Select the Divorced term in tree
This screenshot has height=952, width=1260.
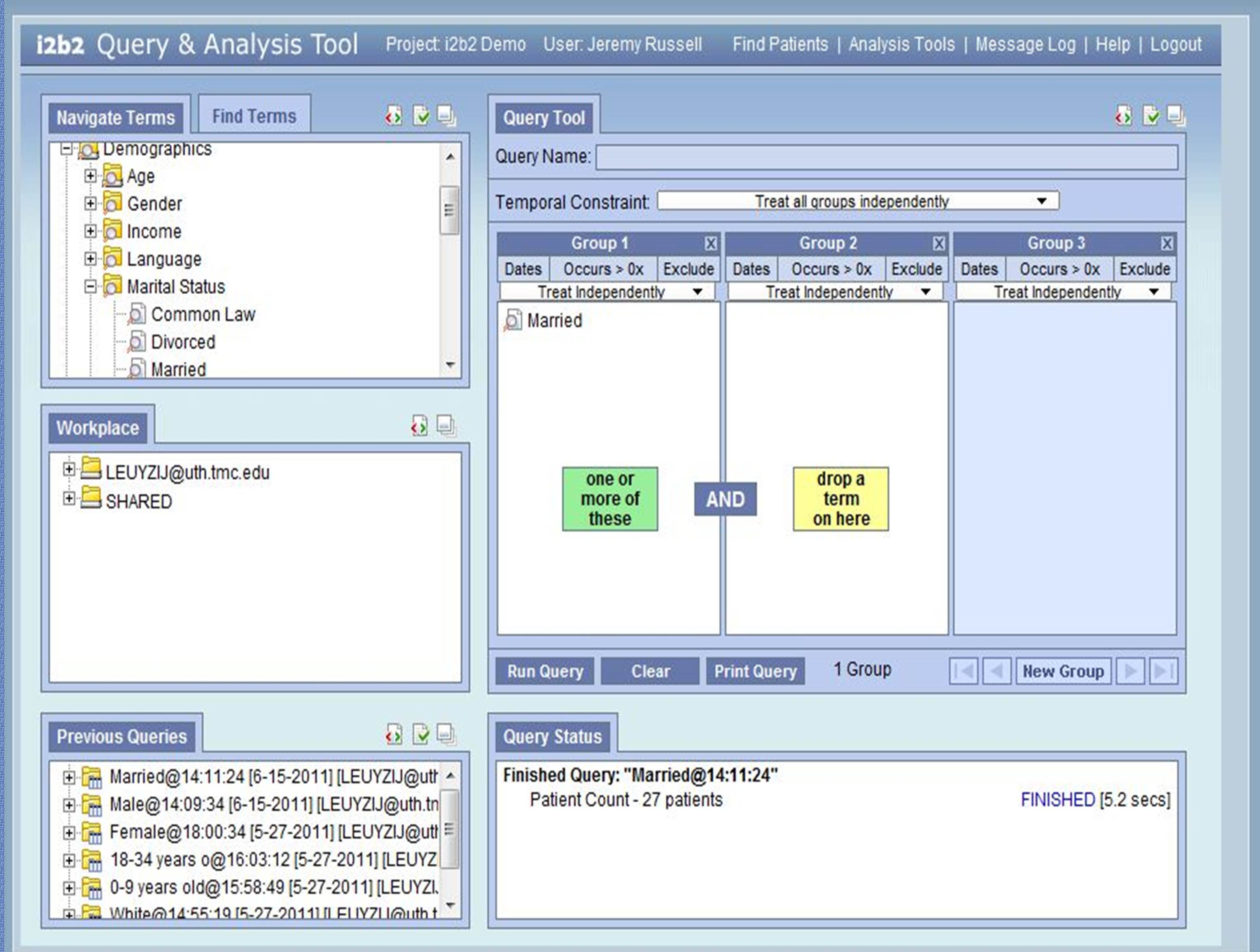point(183,342)
